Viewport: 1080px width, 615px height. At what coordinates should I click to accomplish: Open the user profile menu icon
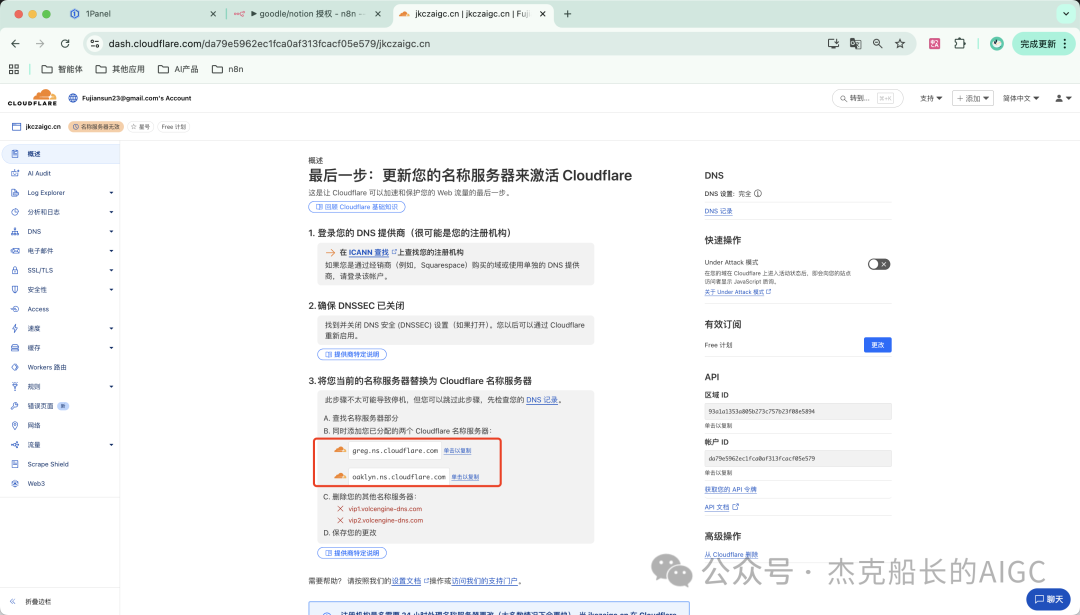(1063, 98)
